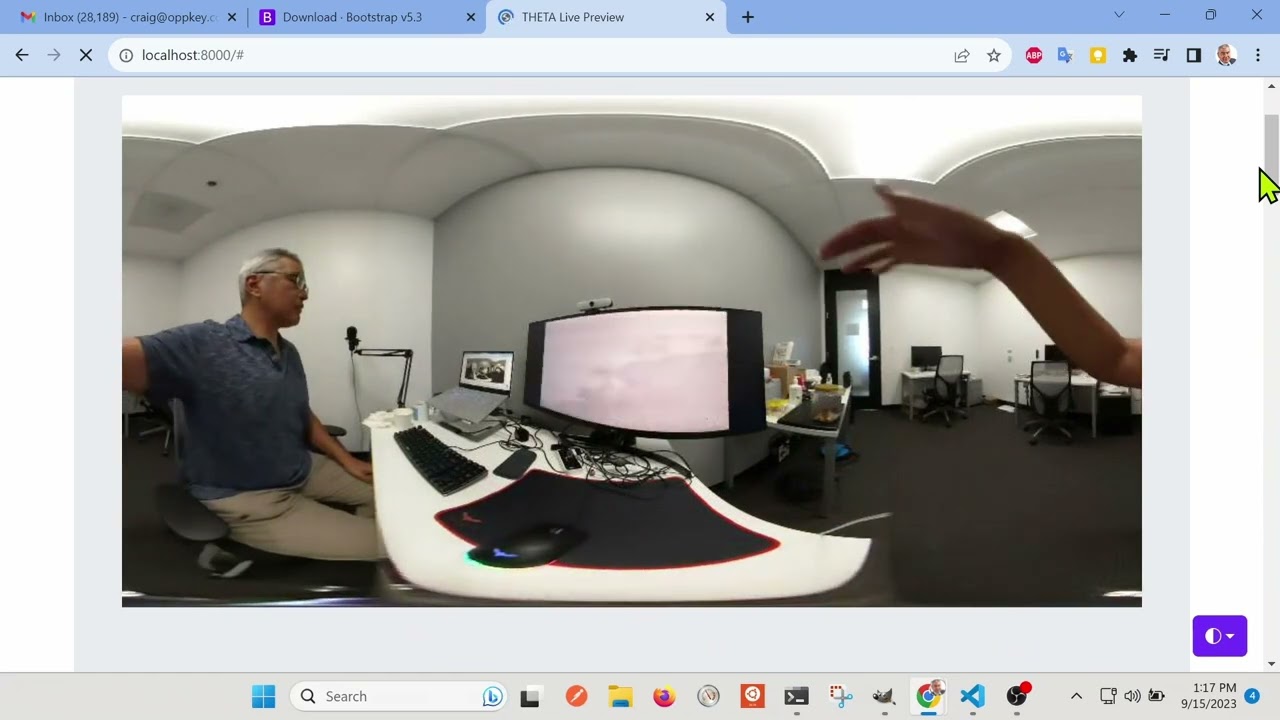Bookmark this page with the star
The image size is (1280, 720).
click(x=994, y=56)
